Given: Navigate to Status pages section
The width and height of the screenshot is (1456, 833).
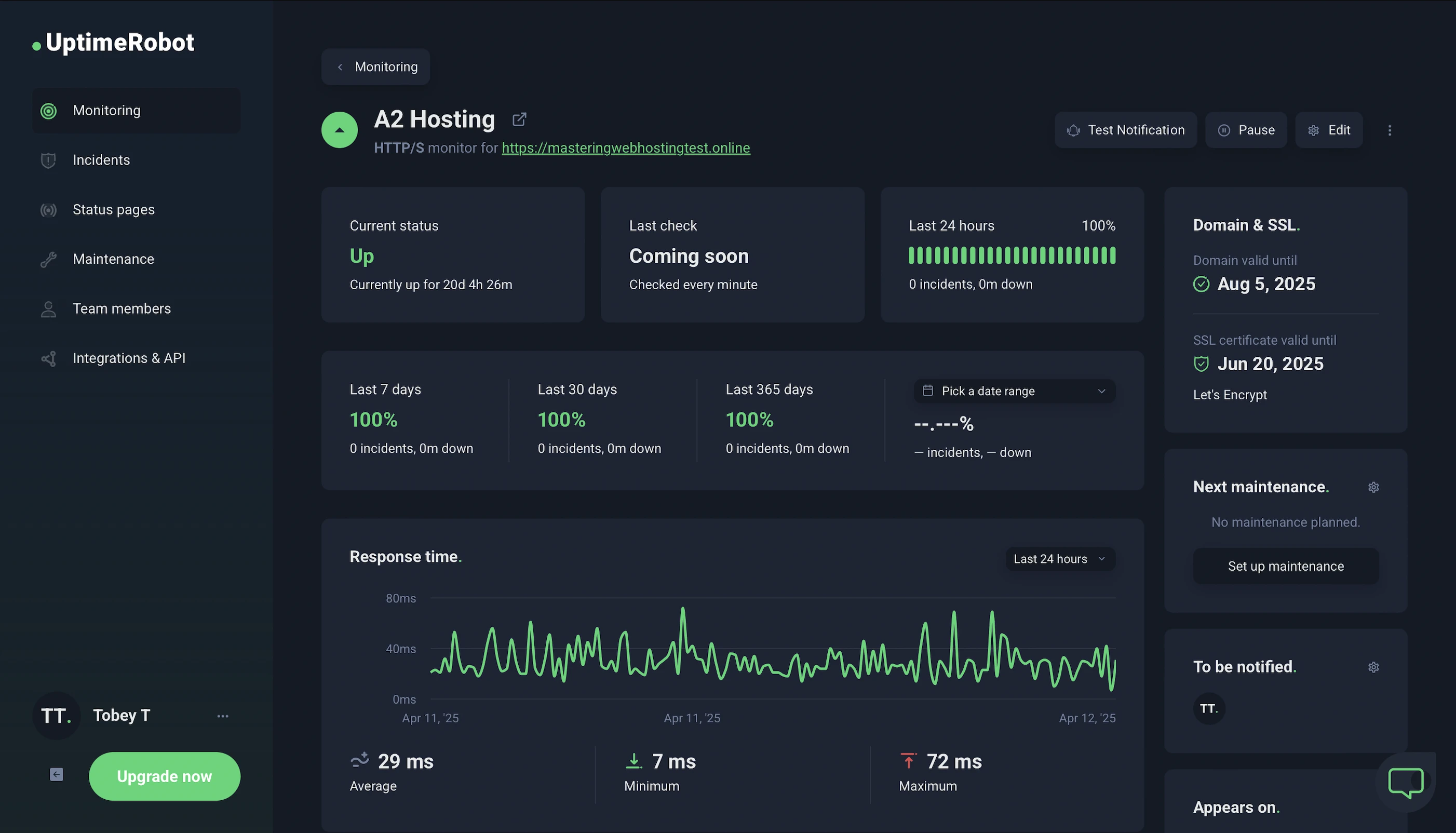Looking at the screenshot, I should [x=113, y=209].
